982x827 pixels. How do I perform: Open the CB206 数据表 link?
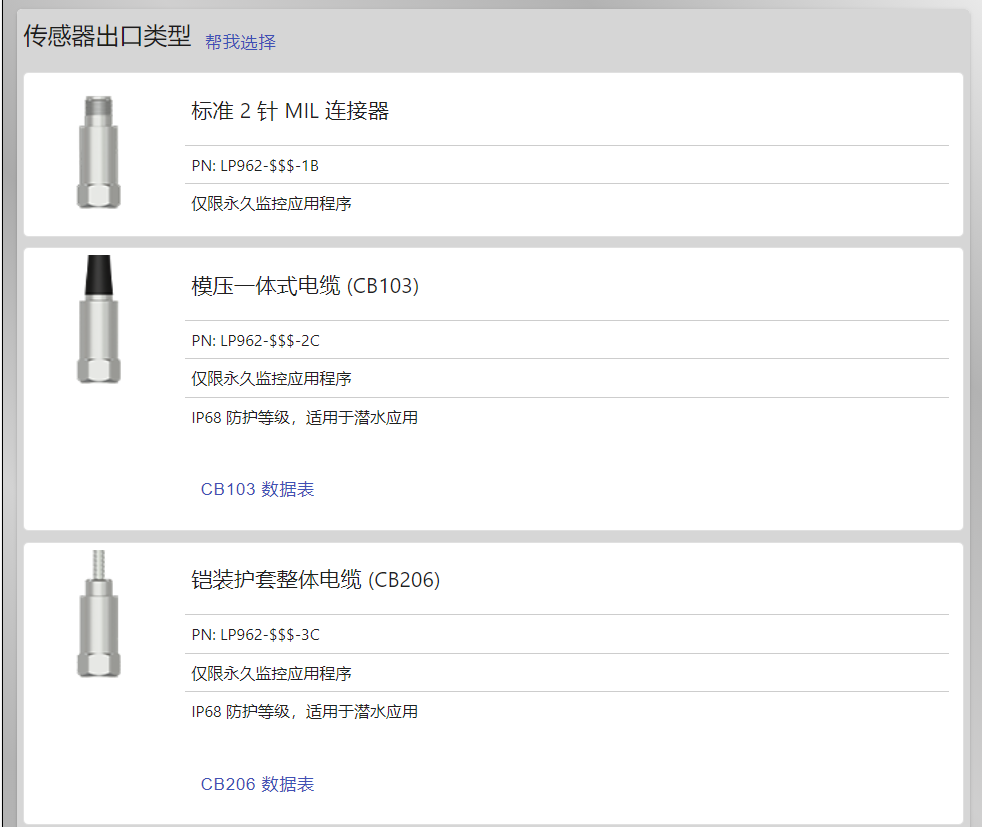tap(257, 784)
